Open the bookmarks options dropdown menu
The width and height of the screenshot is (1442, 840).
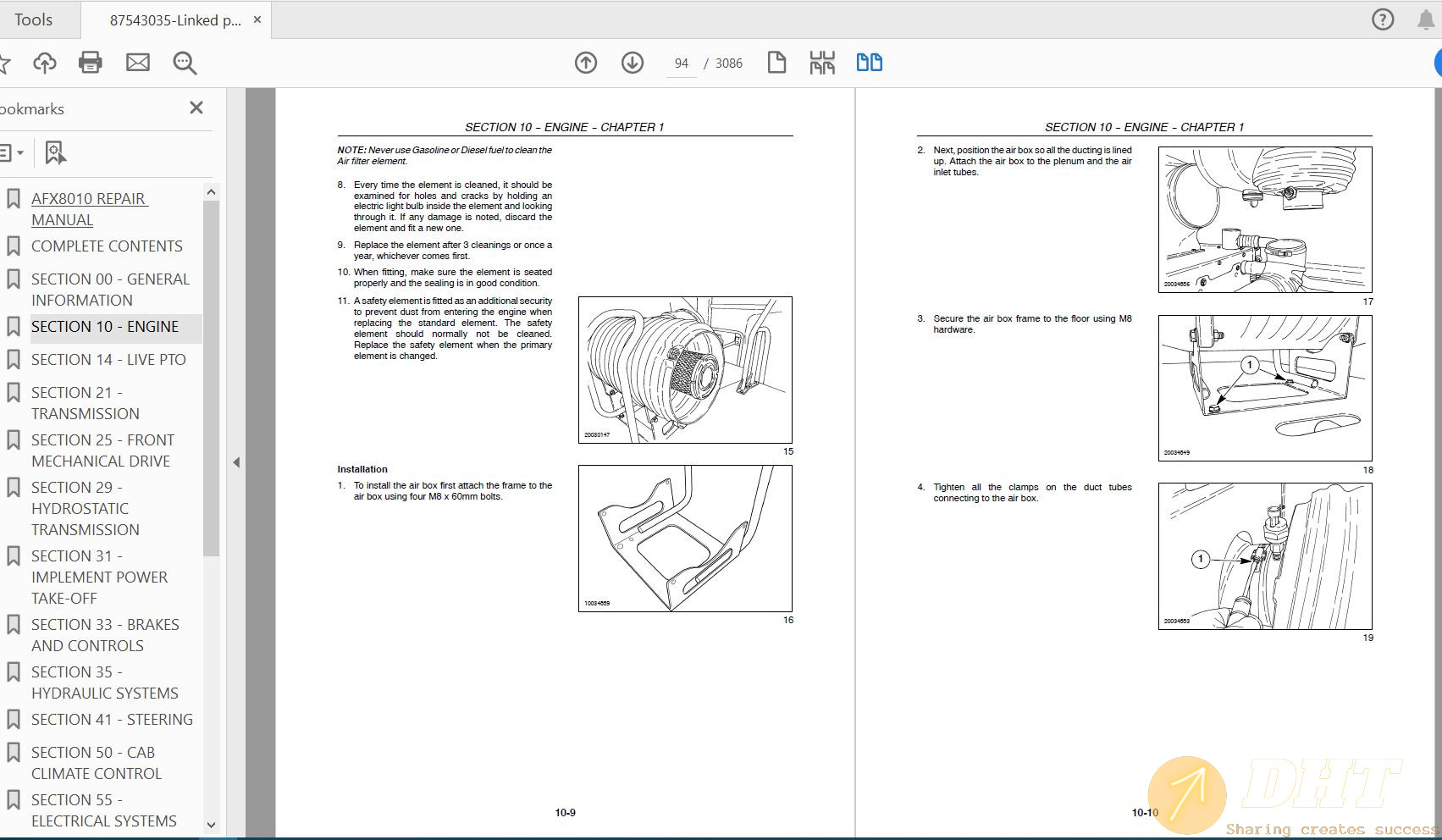(x=11, y=153)
